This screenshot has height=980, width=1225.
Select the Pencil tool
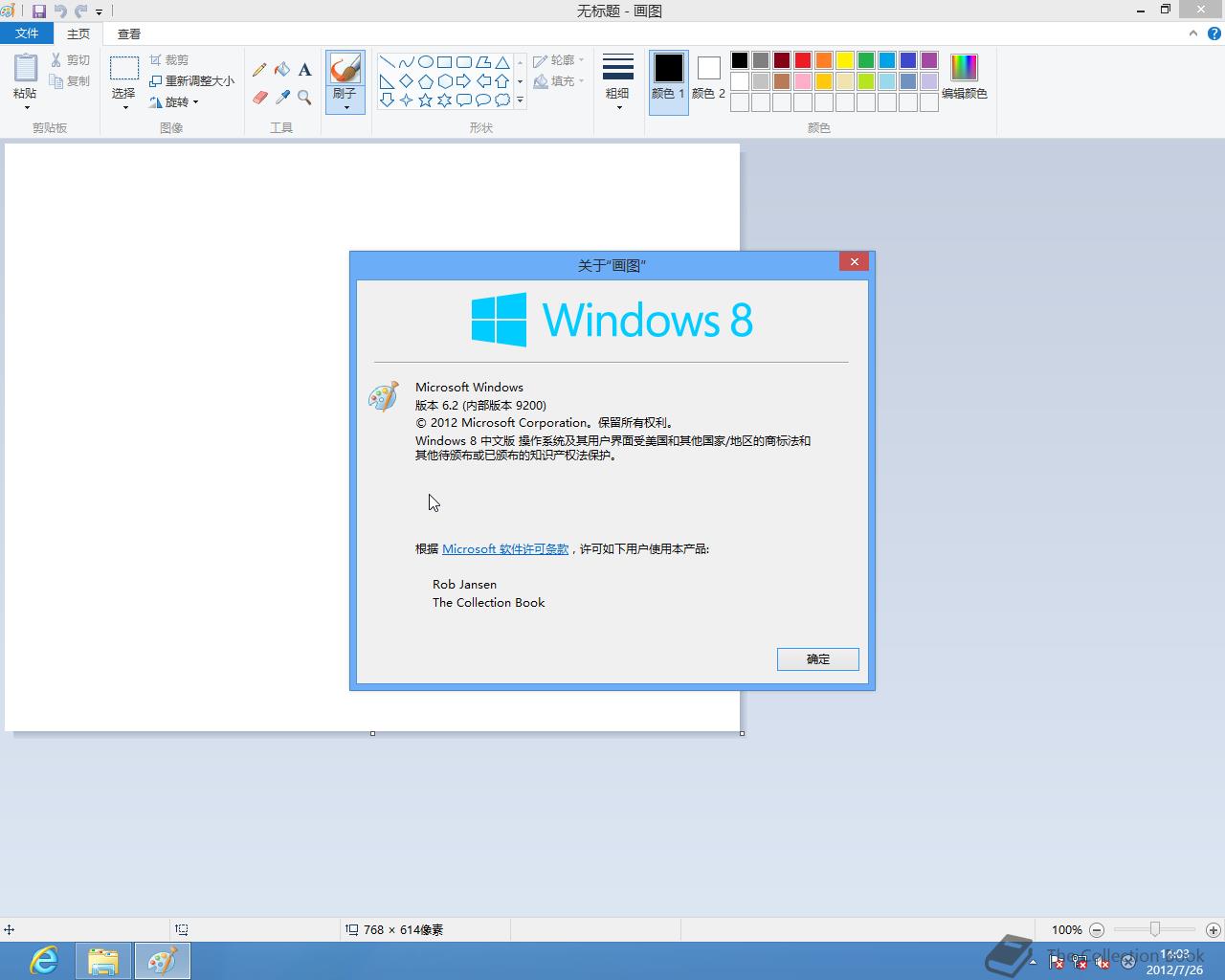[259, 70]
